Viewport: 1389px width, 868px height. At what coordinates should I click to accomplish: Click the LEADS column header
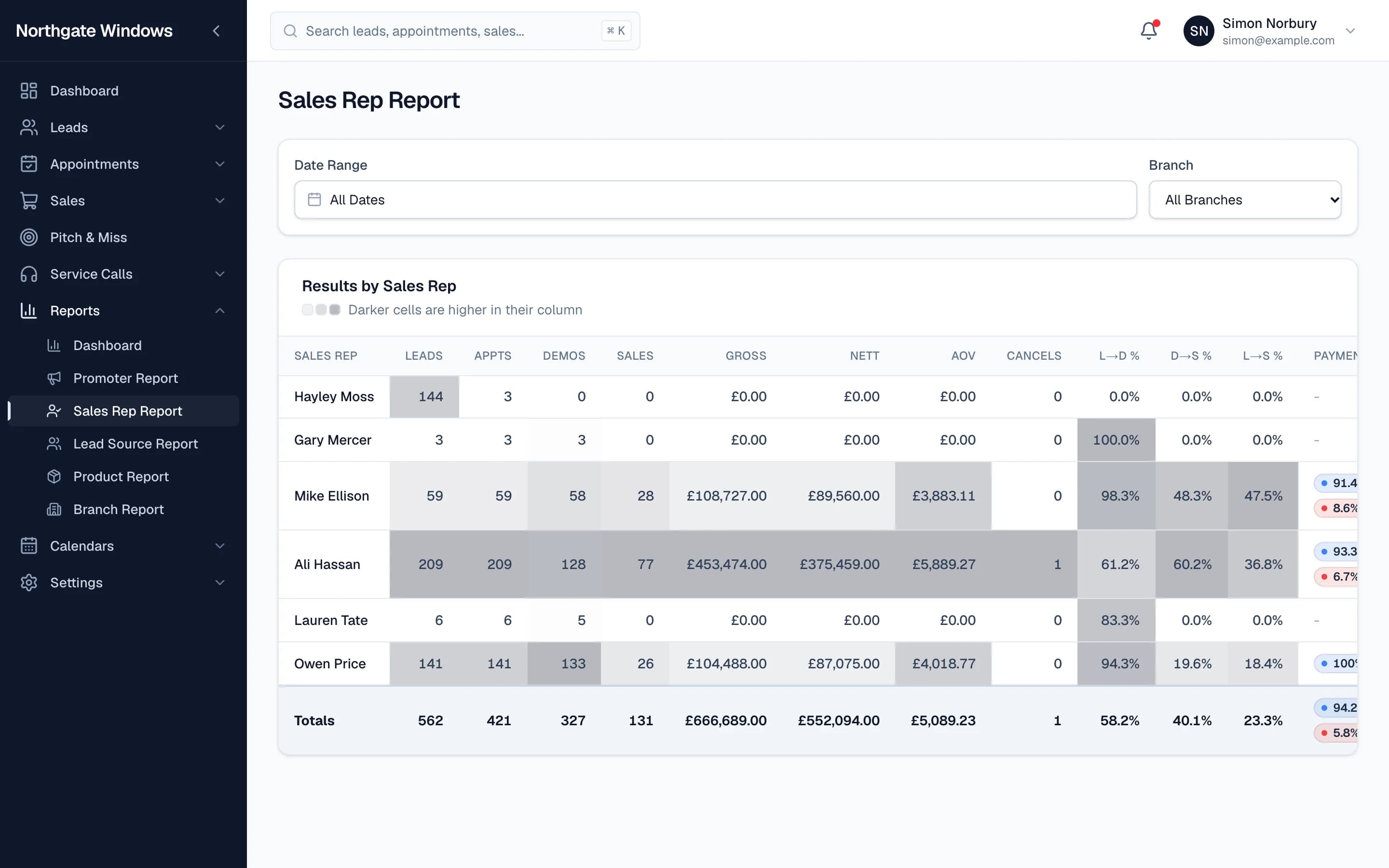point(423,356)
